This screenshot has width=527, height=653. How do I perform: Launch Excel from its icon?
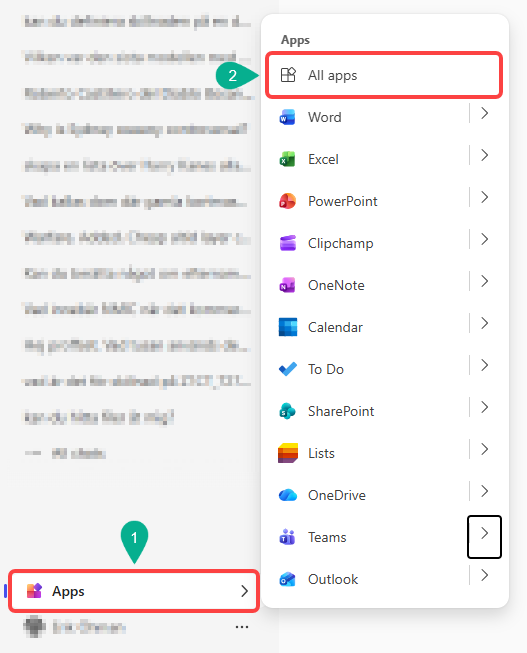point(287,160)
